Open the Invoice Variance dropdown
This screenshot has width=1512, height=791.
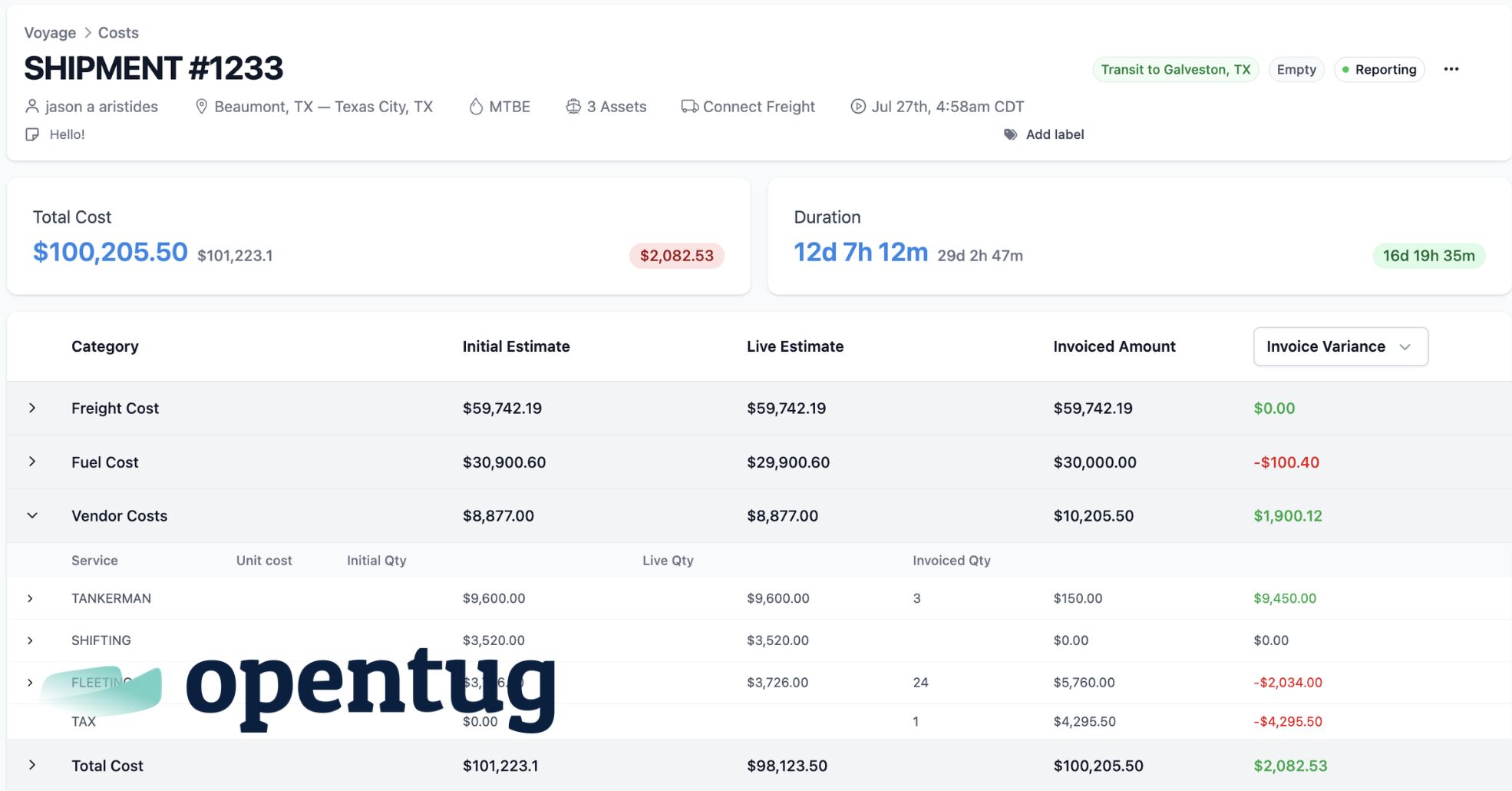[1340, 346]
